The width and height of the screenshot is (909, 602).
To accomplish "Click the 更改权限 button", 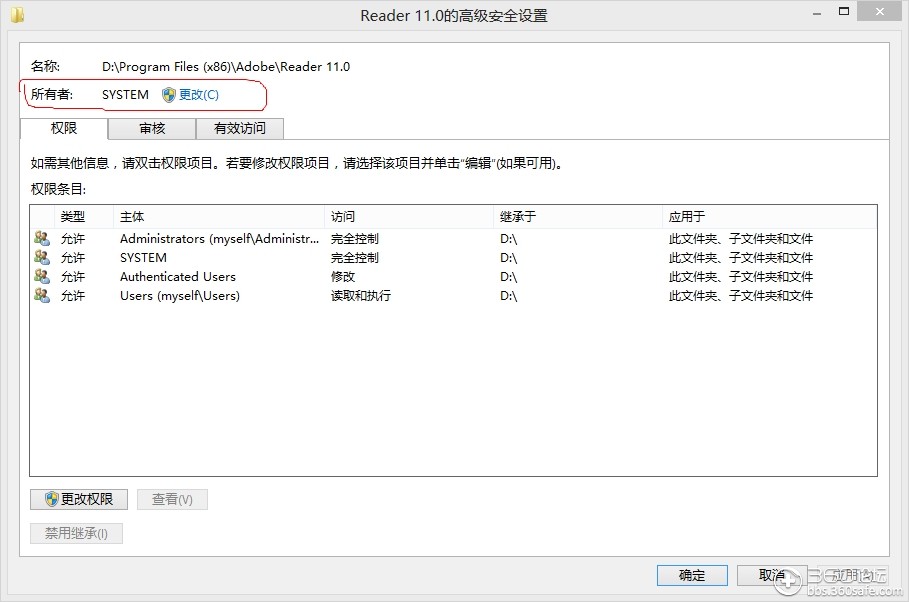I will tap(78, 499).
